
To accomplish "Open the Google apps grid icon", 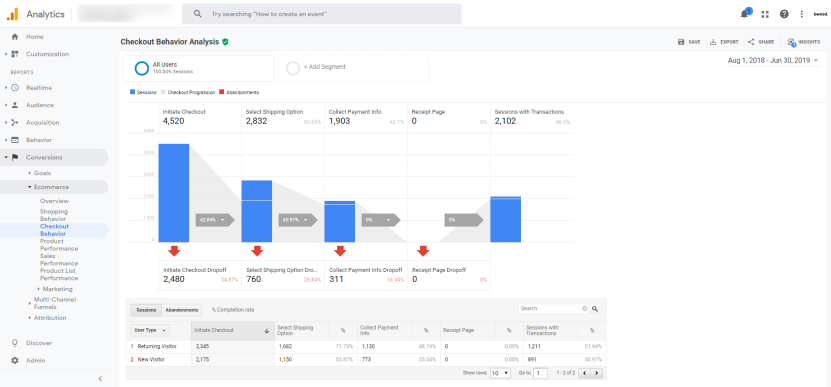I will coord(765,14).
